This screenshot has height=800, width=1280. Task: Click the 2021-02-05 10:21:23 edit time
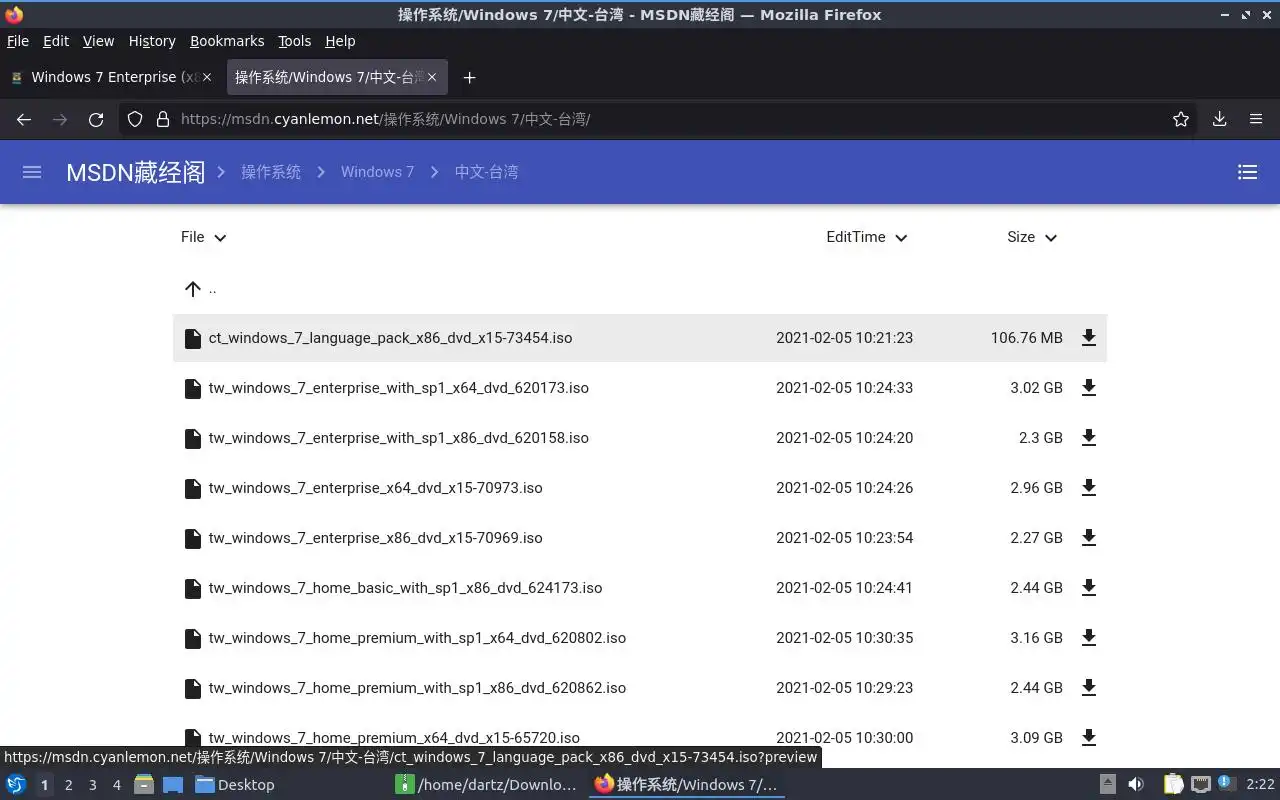(844, 338)
